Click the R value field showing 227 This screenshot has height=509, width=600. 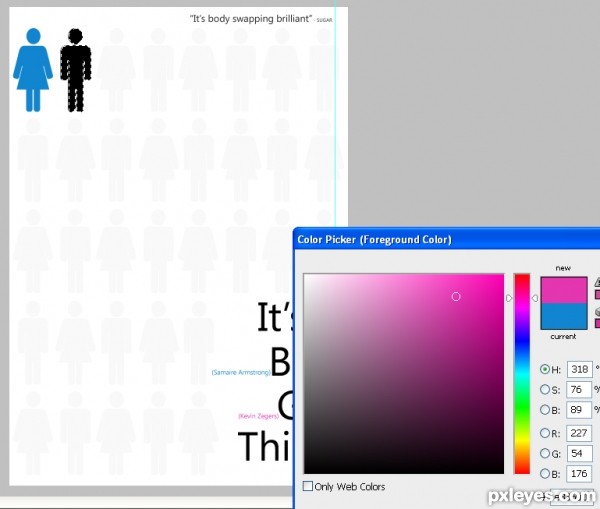[579, 433]
